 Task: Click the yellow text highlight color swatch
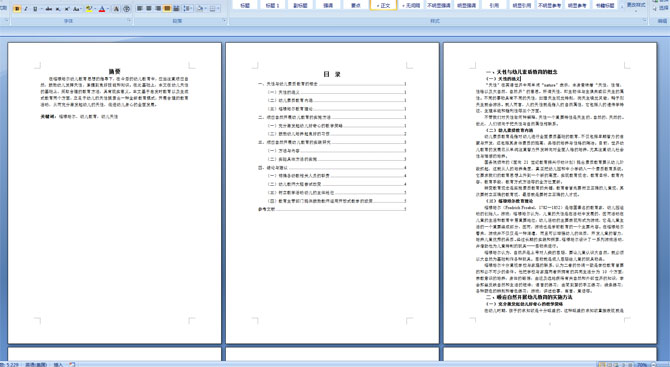89,9
